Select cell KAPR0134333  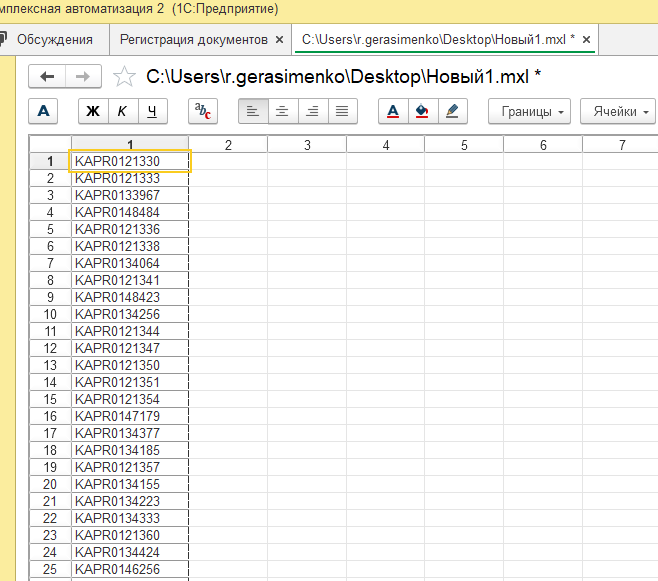(x=130, y=518)
